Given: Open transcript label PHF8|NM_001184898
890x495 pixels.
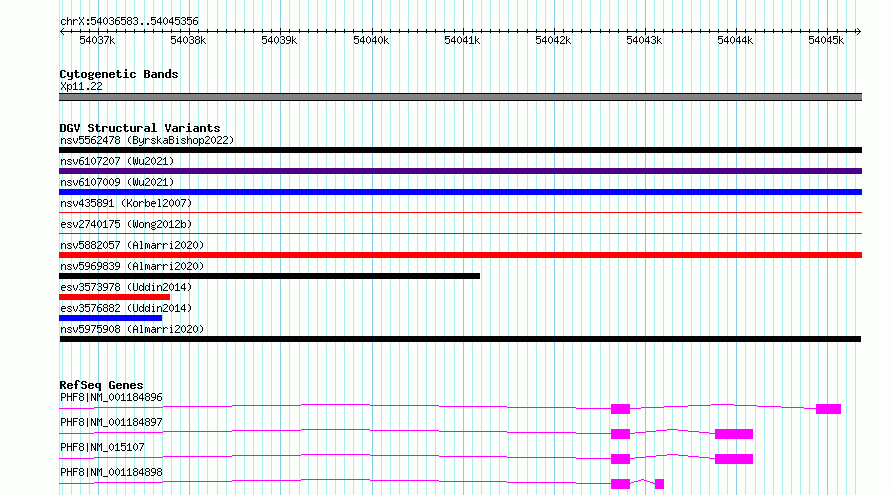Looking at the screenshot, I should [111, 472].
